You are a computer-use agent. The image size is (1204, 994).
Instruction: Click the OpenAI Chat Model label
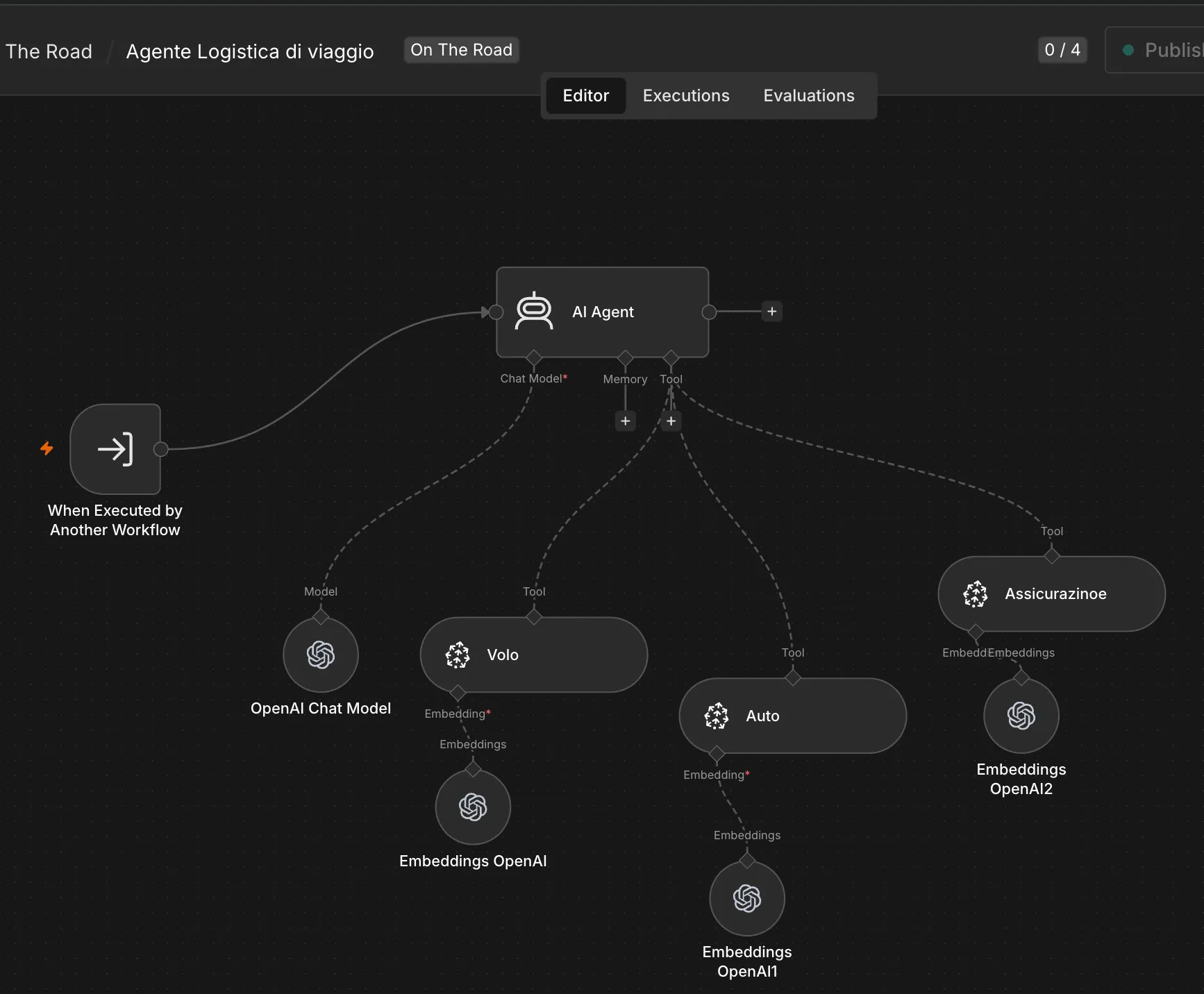[x=321, y=708]
